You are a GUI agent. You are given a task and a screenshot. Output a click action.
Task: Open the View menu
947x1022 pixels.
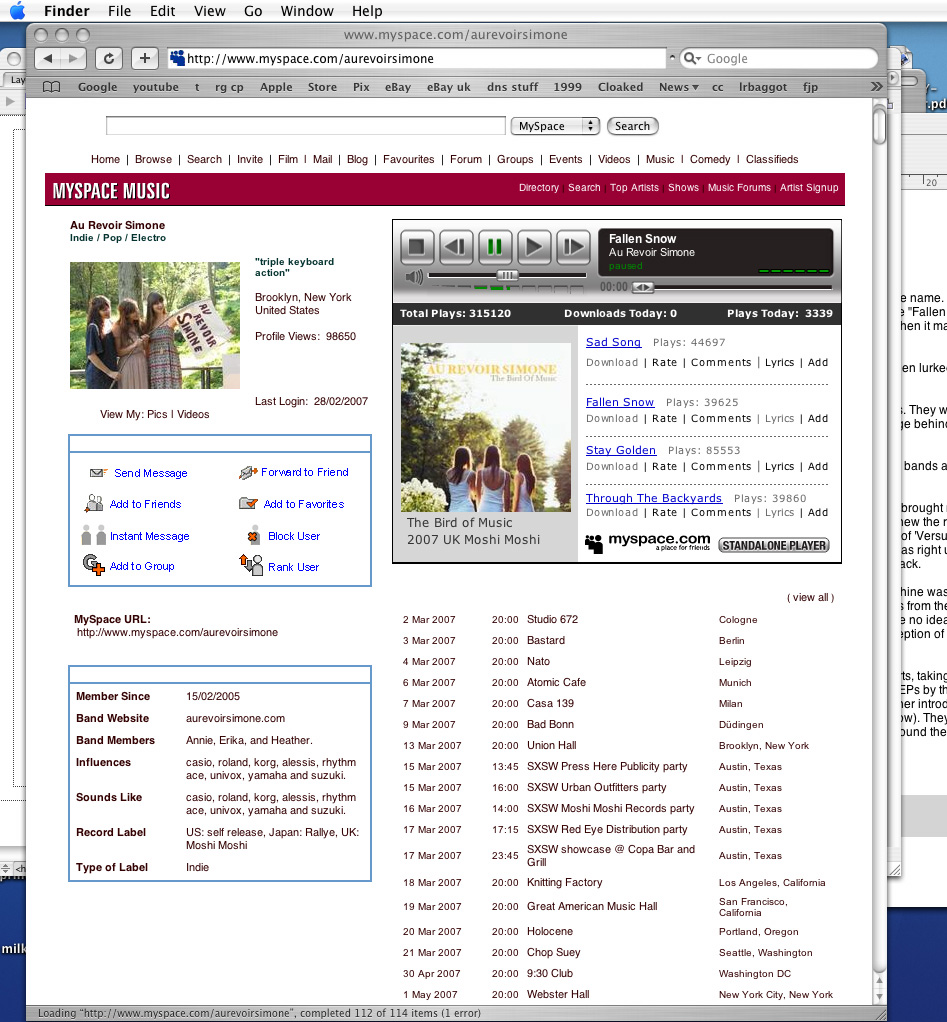click(210, 11)
